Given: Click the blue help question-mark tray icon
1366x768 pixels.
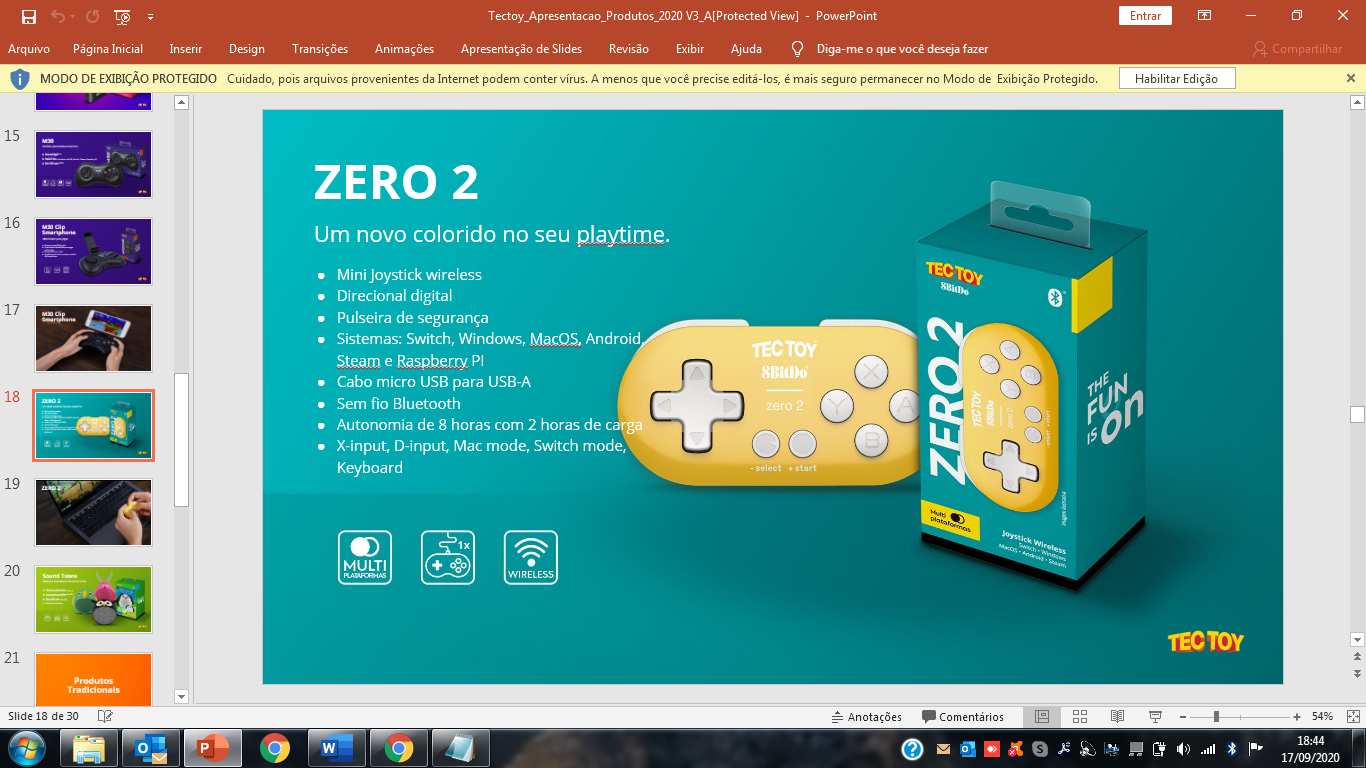Looking at the screenshot, I should click(912, 748).
